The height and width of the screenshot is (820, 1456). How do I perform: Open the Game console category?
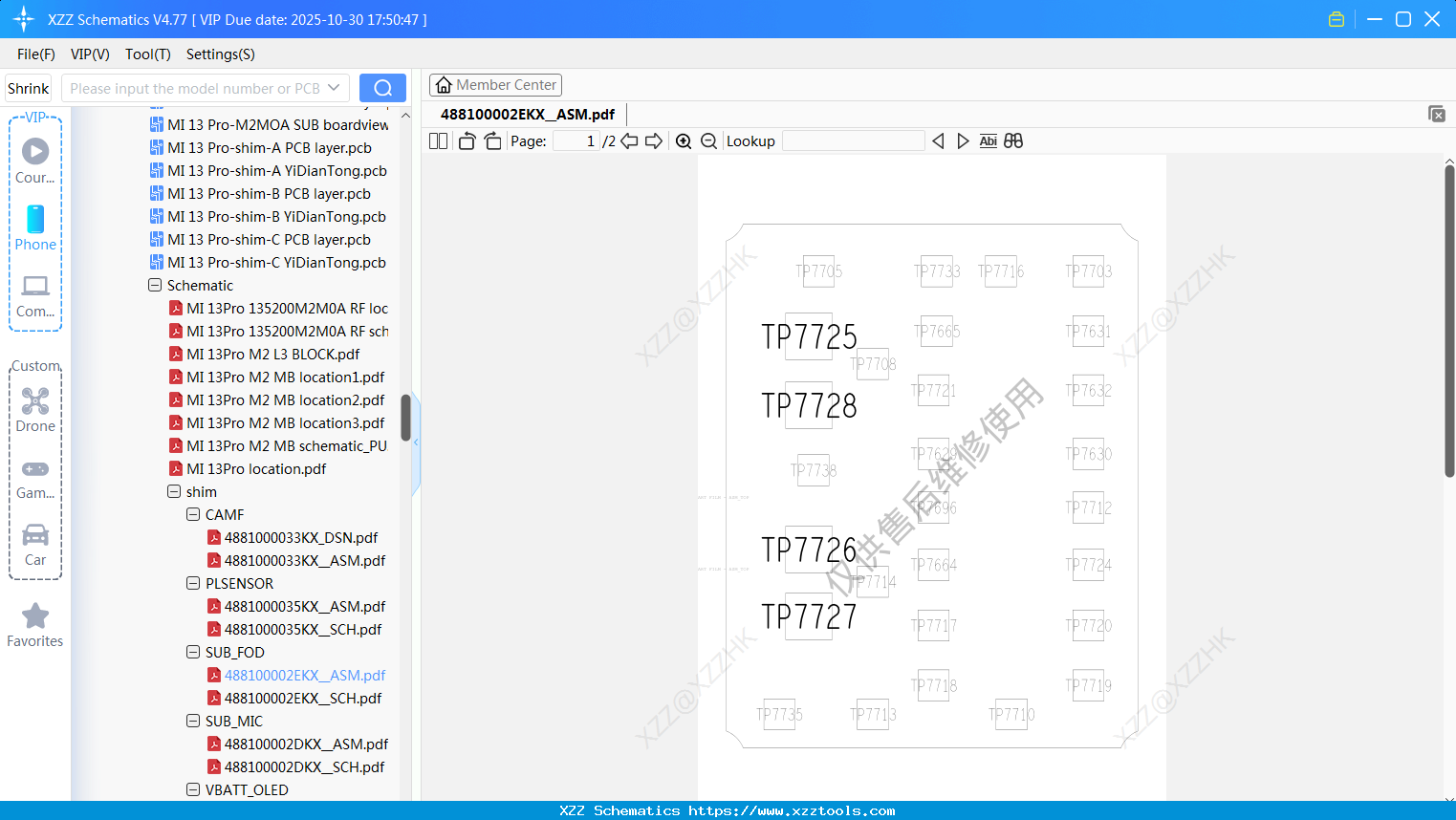(x=35, y=478)
